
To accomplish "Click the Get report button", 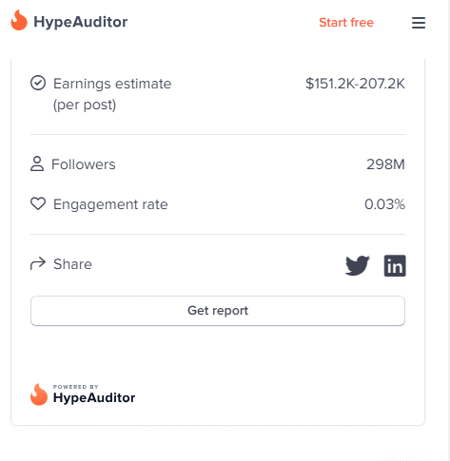I will 218,311.
